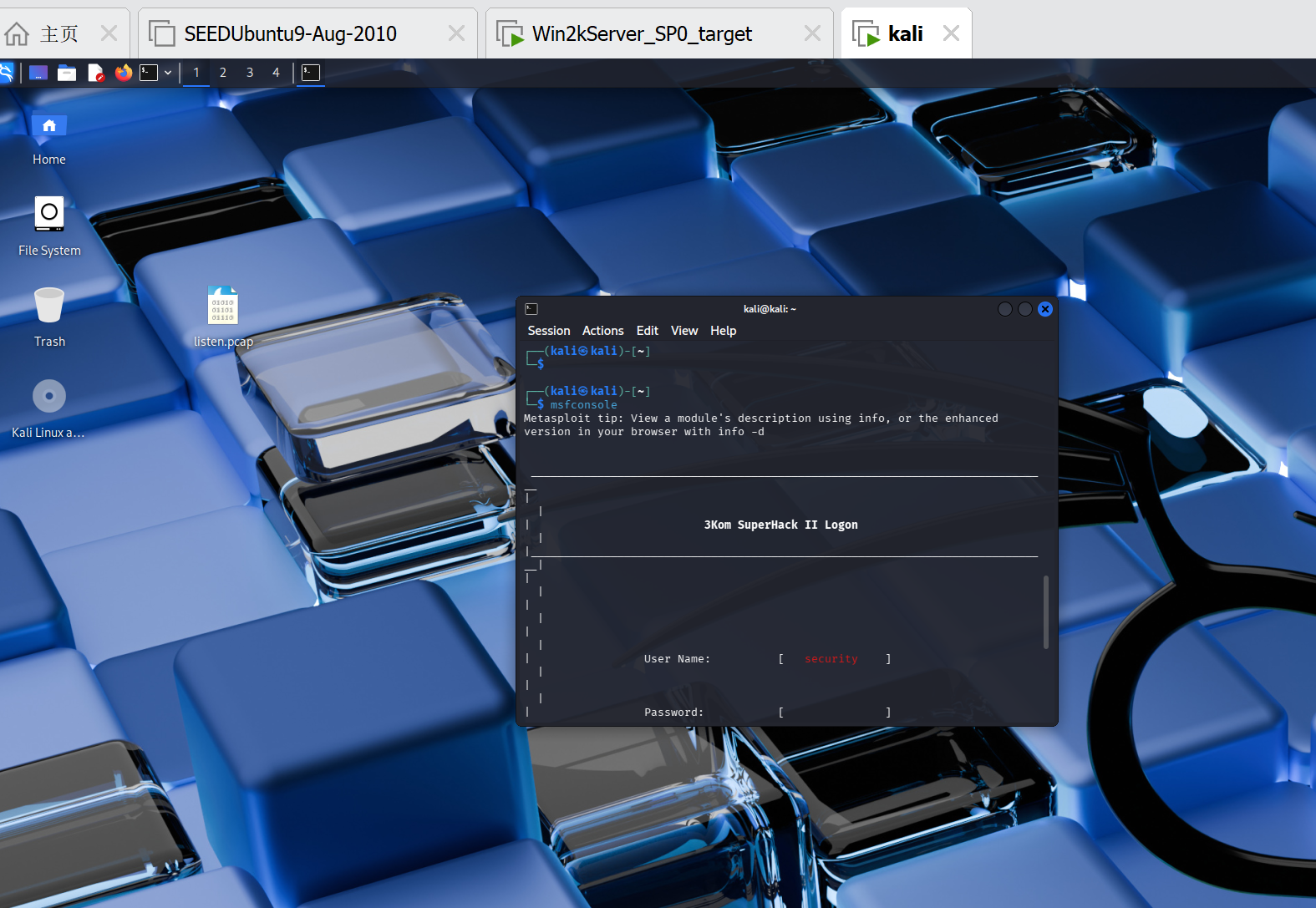Open the terminal View menu
This screenshot has width=1316, height=908.
pyautogui.click(x=684, y=331)
